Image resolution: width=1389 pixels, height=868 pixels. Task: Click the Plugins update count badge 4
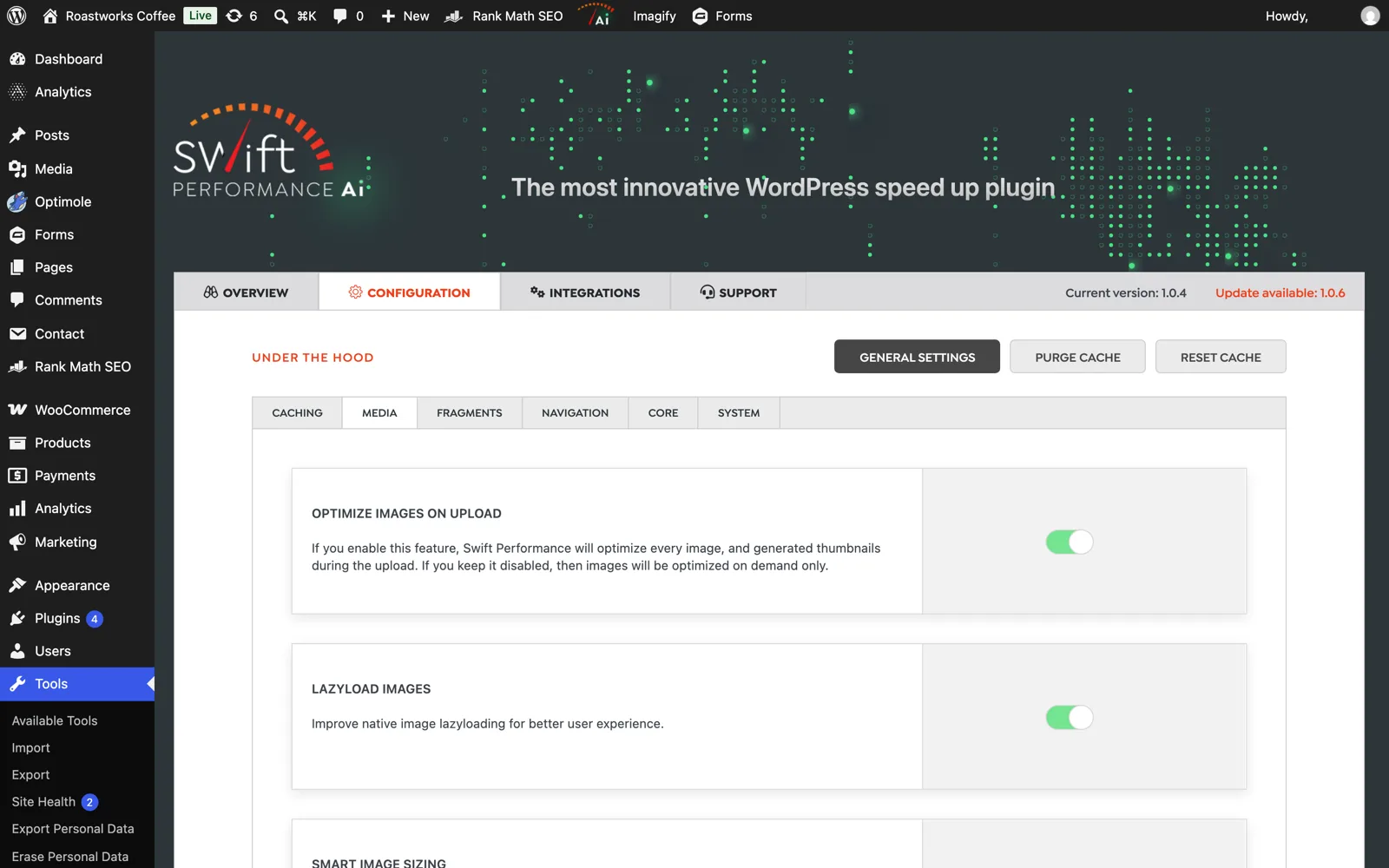point(95,619)
